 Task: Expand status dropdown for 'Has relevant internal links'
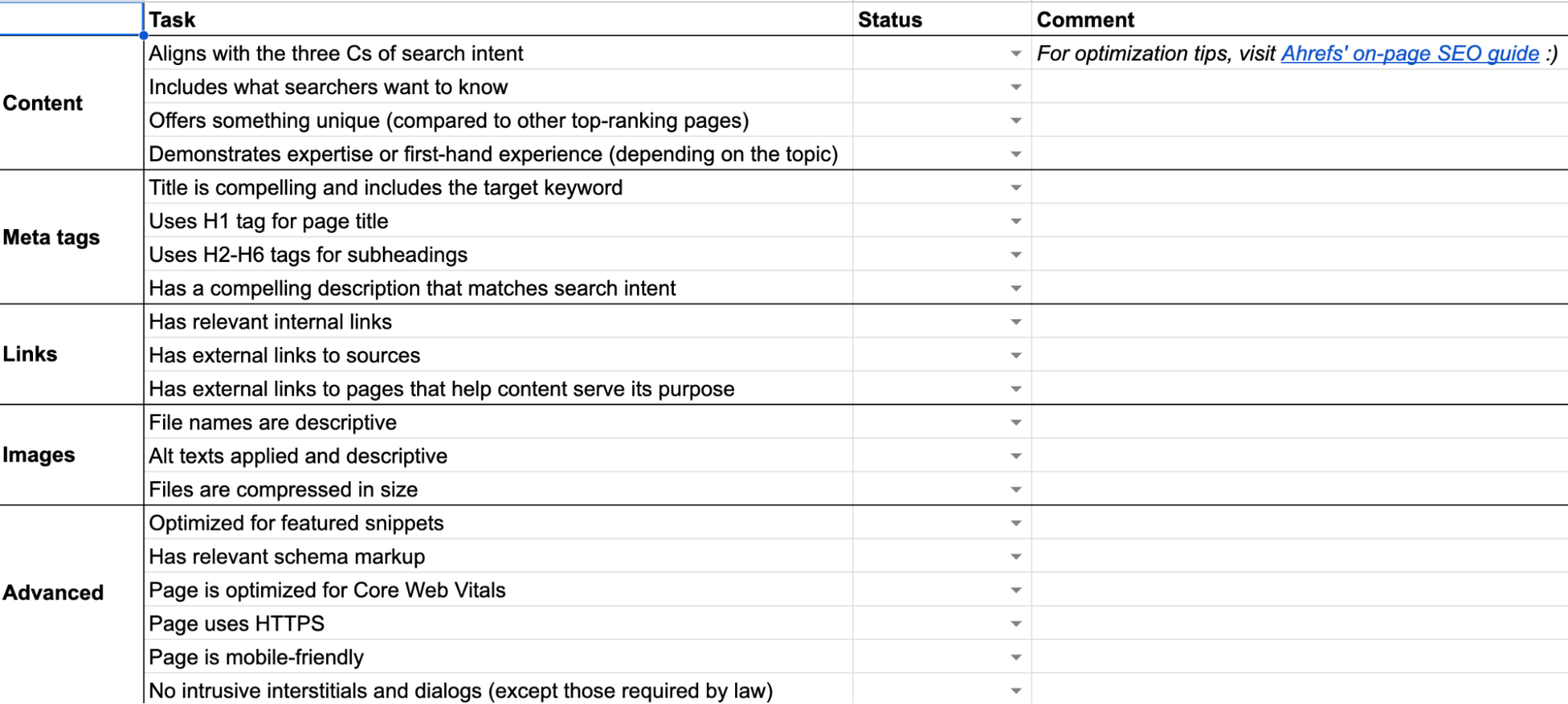(x=1016, y=322)
